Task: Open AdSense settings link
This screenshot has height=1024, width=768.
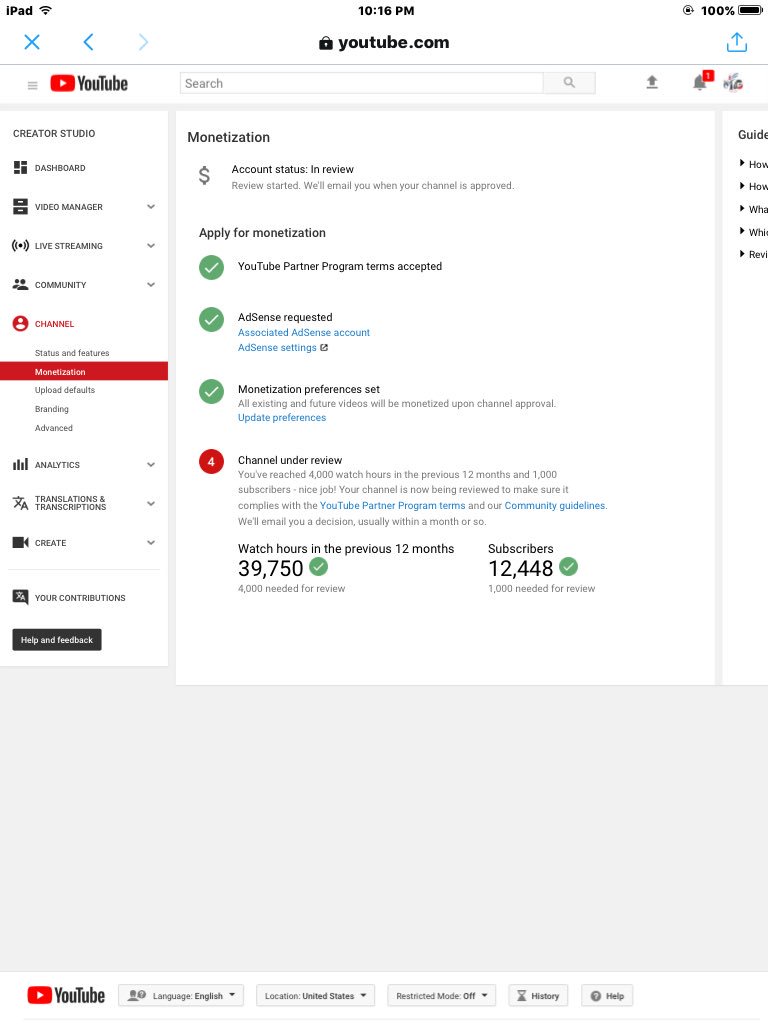Action: tap(277, 347)
